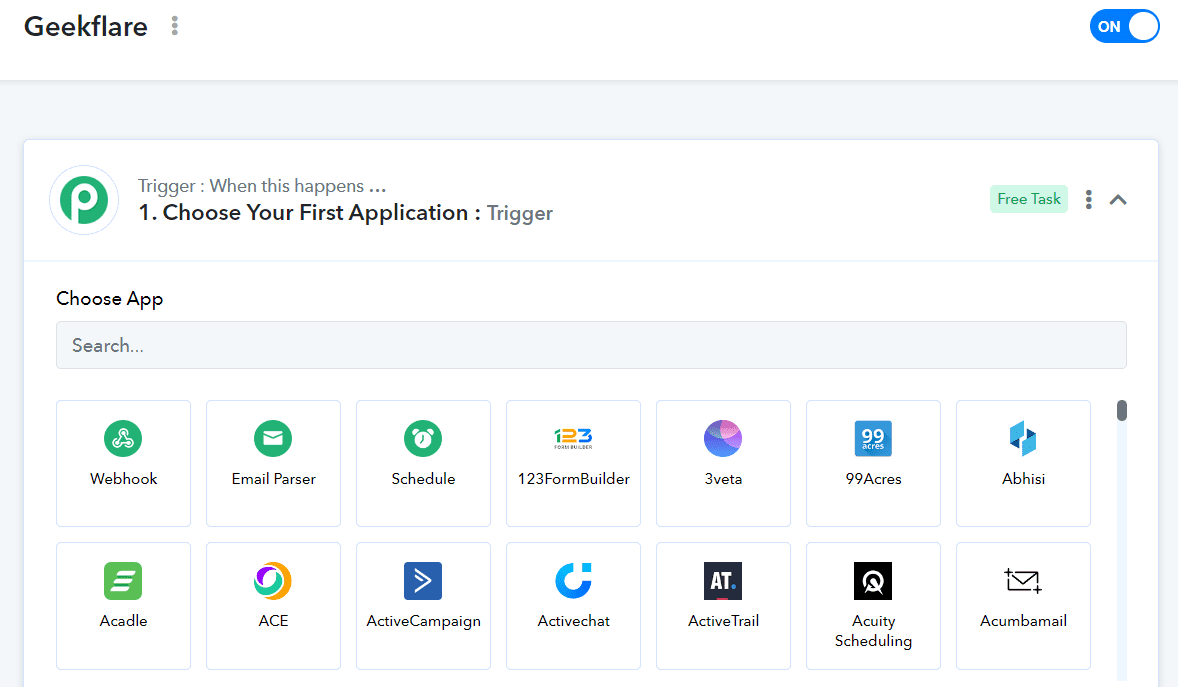Click the Choose App heading
This screenshot has width=1178, height=687.
pos(110,298)
